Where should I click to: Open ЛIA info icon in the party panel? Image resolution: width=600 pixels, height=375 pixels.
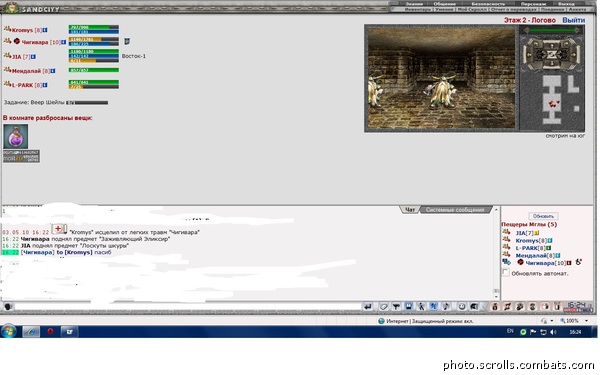point(33,57)
